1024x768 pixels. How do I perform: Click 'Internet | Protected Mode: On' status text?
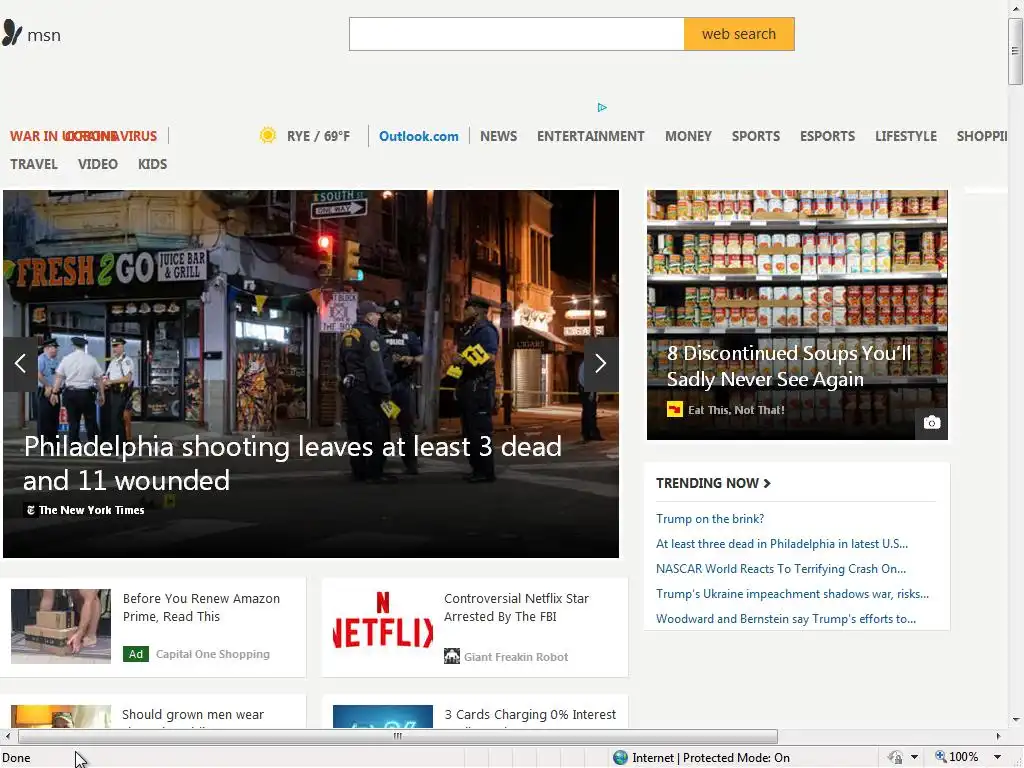tap(711, 758)
